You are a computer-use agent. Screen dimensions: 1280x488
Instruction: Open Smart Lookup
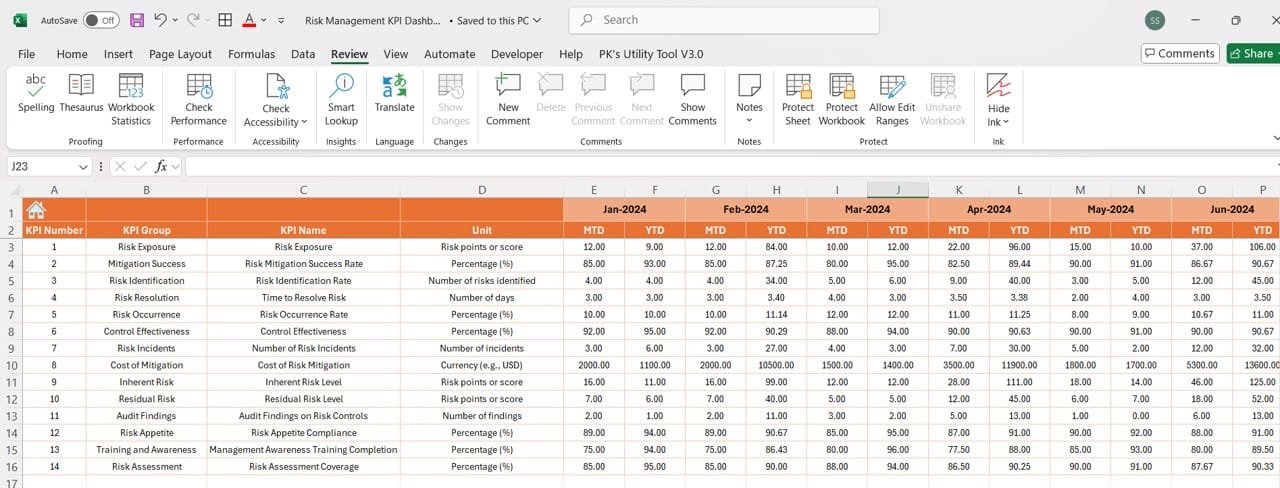341,99
